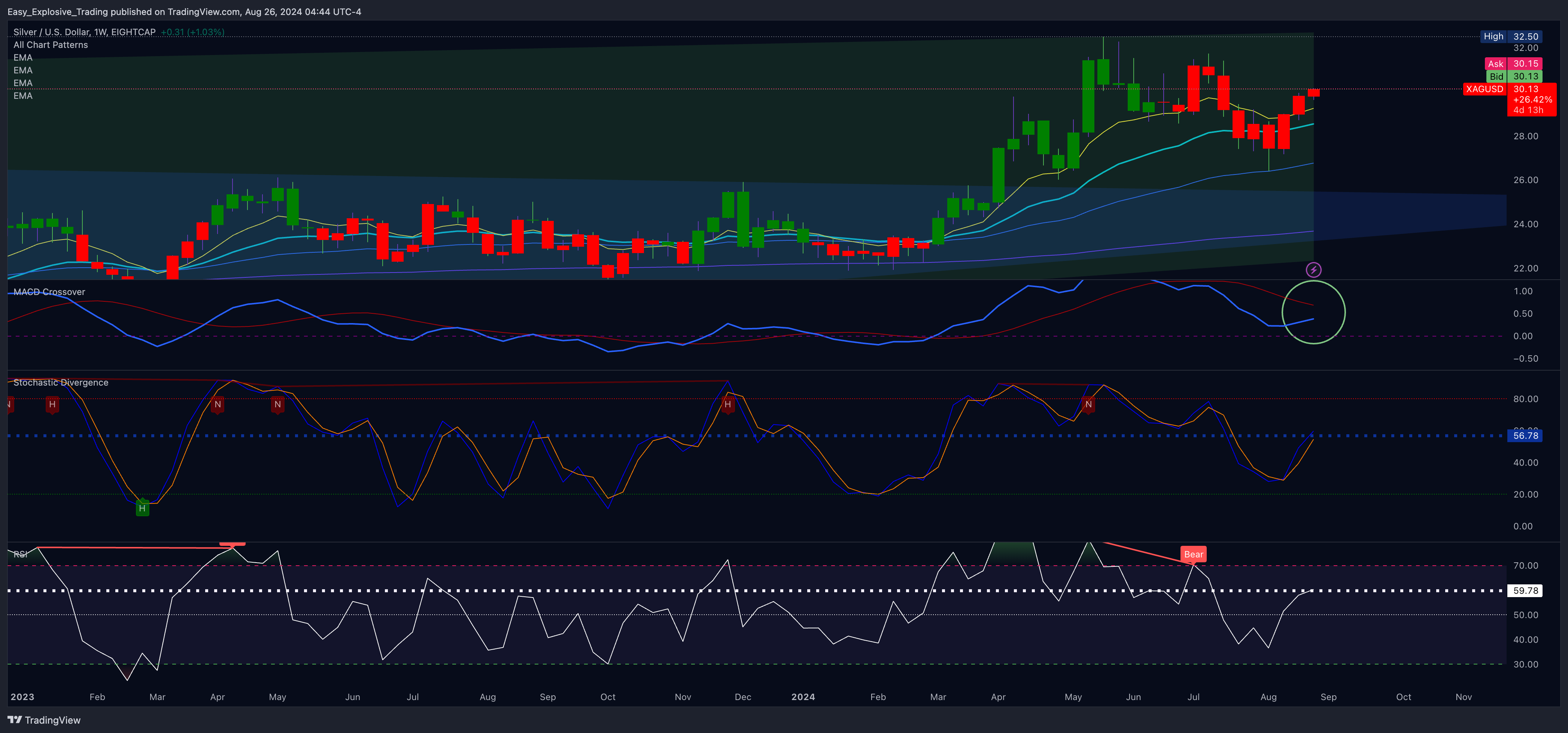
Task: Click the Silver / U.S. Dollar symbol title
Action: (85, 32)
